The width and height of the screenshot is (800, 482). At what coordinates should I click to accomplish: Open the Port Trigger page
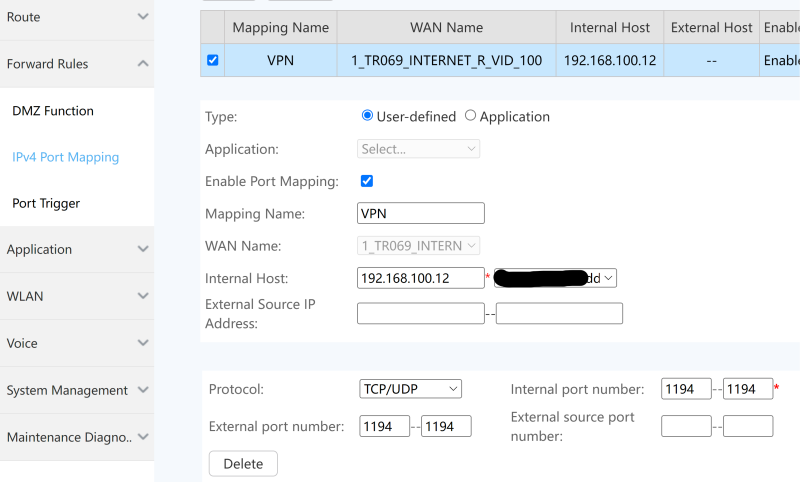pyautogui.click(x=46, y=203)
